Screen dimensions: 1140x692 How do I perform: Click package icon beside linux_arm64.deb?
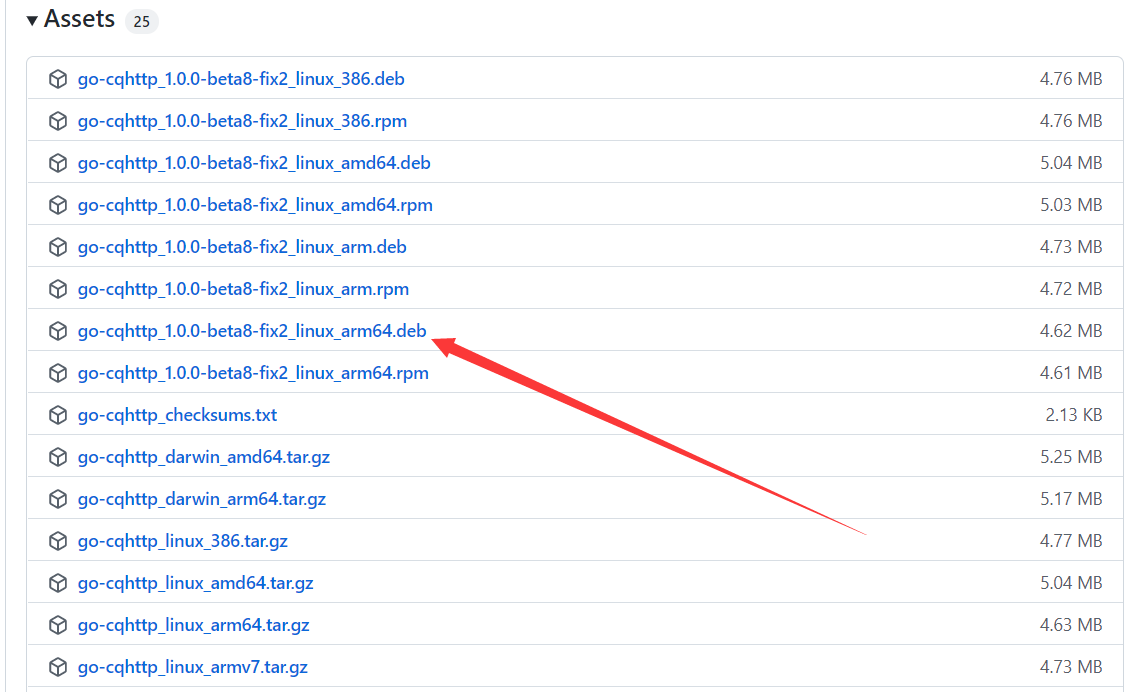(58, 331)
